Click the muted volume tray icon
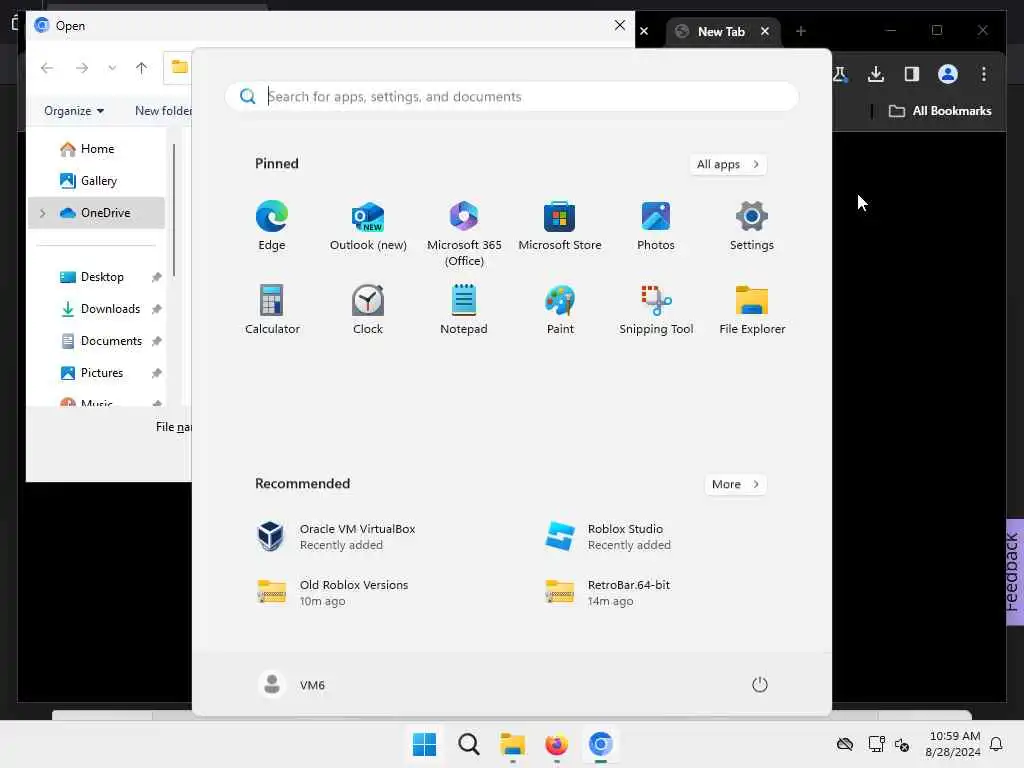This screenshot has width=1024, height=768. click(x=902, y=744)
